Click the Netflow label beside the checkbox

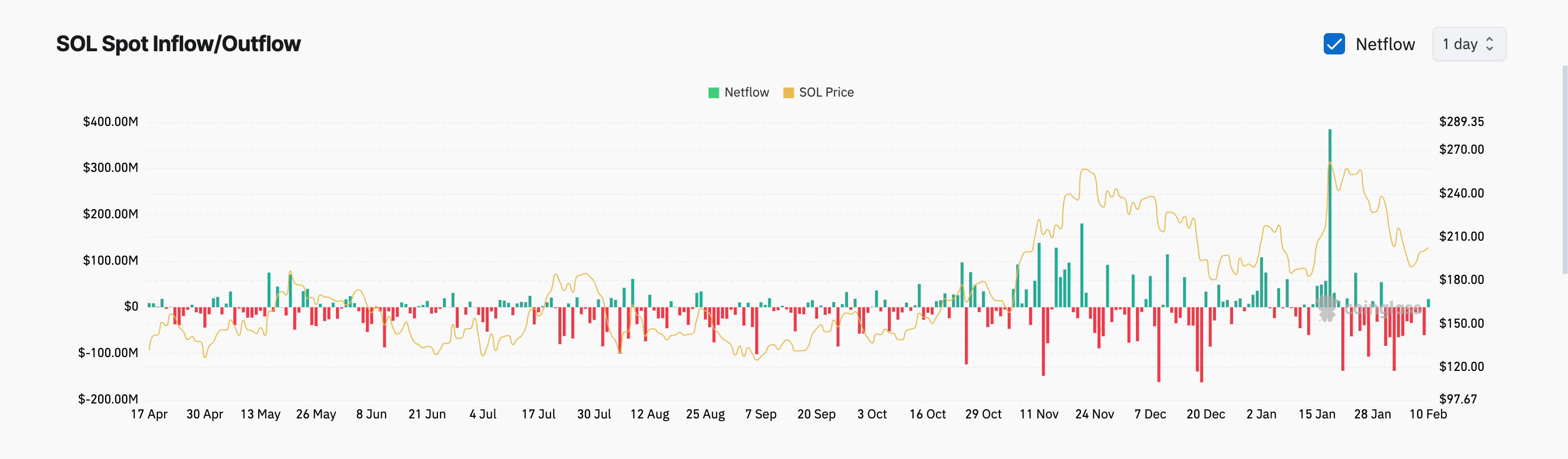pos(1385,44)
